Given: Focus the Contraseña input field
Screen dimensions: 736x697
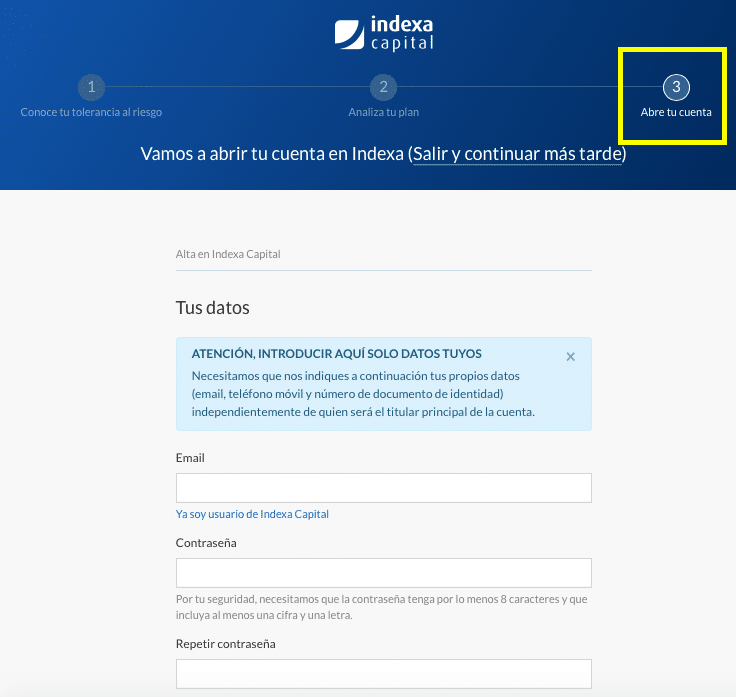Looking at the screenshot, I should [x=383, y=573].
